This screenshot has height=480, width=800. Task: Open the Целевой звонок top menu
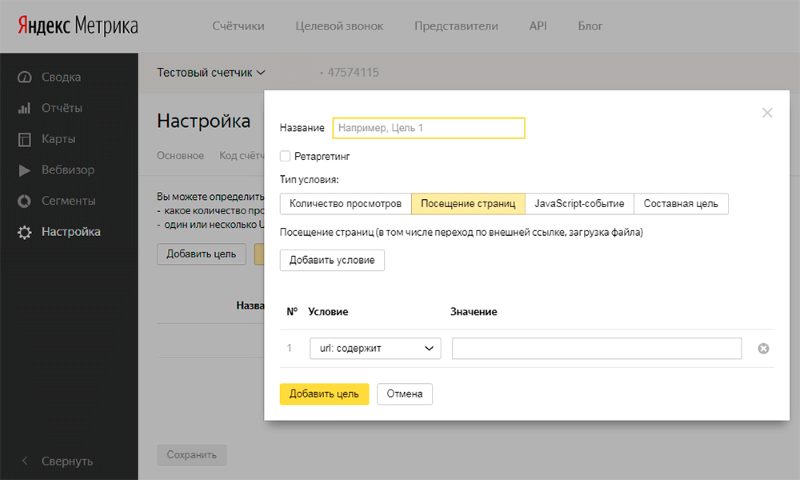(x=339, y=26)
